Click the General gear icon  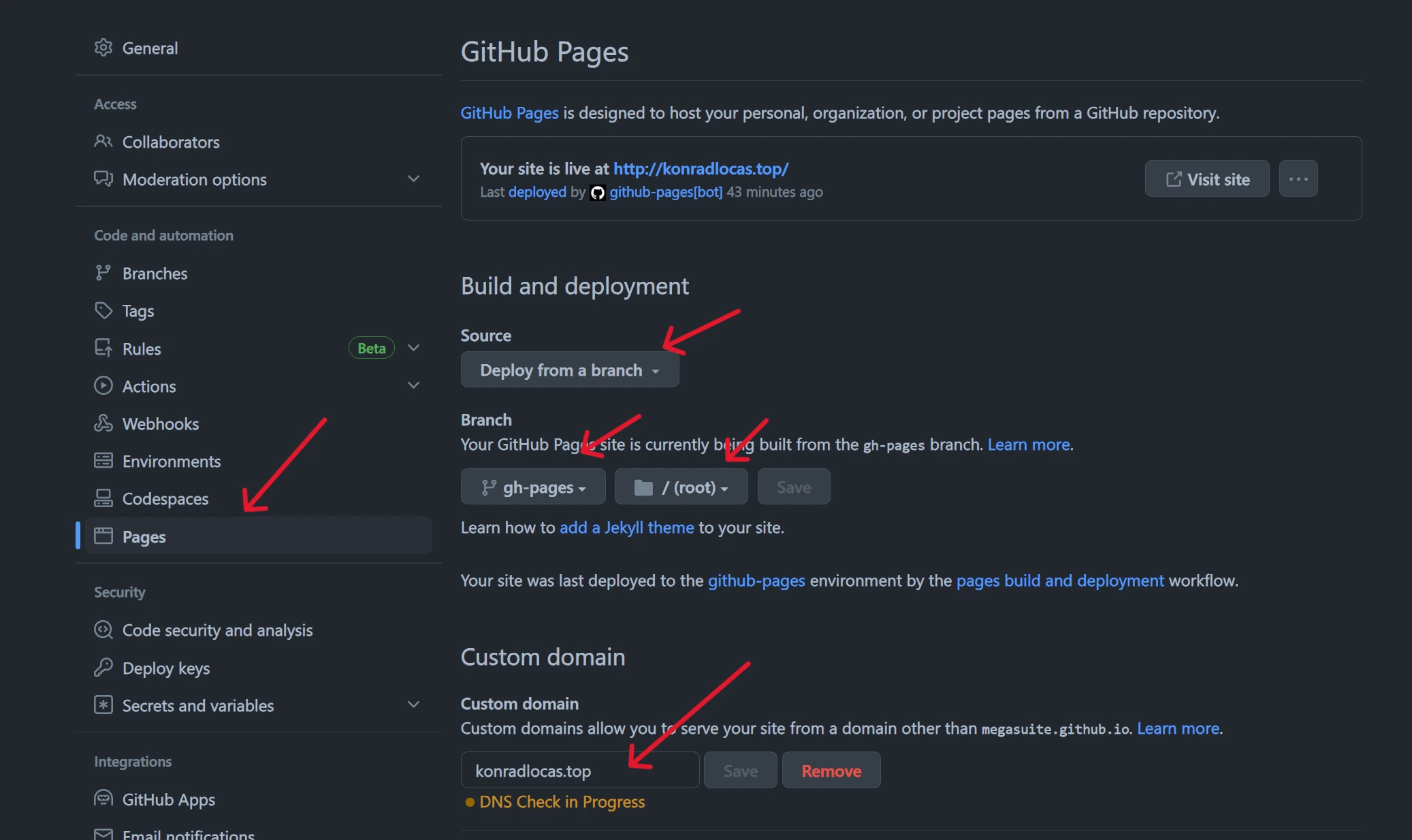103,48
